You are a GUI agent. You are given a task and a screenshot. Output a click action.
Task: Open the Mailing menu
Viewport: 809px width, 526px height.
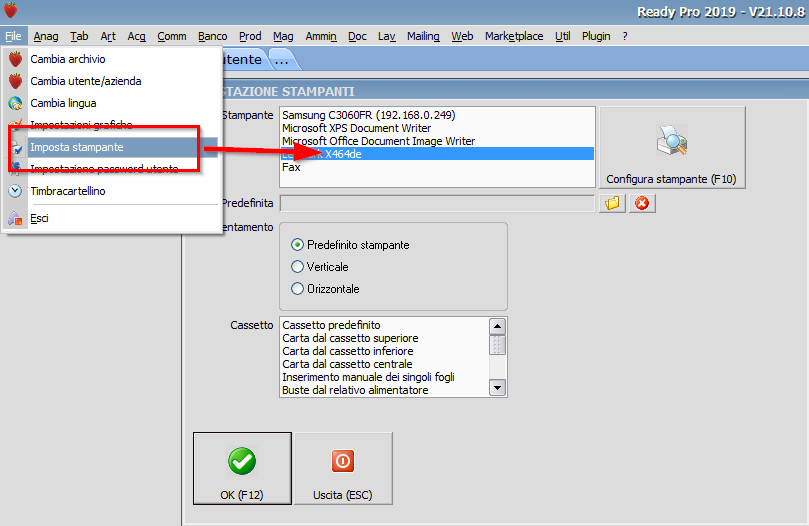(x=423, y=36)
